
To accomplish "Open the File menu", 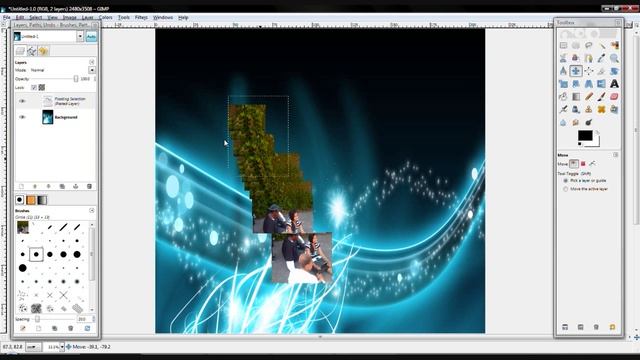I will tap(7, 18).
